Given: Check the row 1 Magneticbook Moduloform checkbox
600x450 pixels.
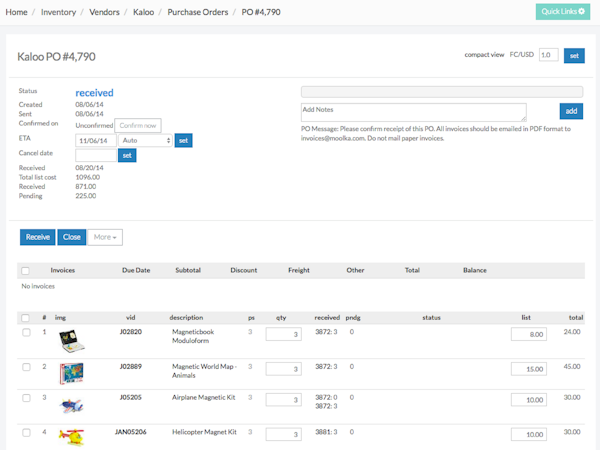Looking at the screenshot, I should tap(26, 332).
